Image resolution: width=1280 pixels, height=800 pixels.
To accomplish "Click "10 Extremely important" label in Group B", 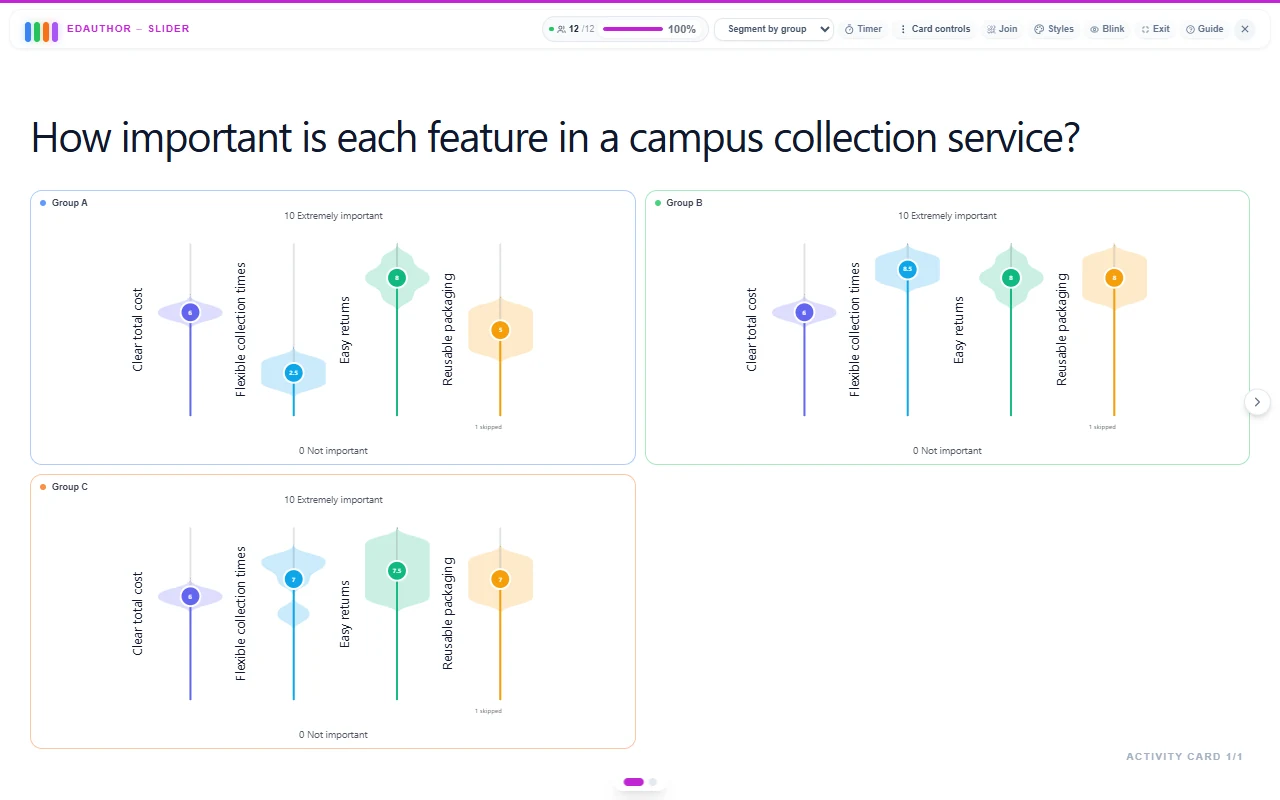I will pos(947,216).
